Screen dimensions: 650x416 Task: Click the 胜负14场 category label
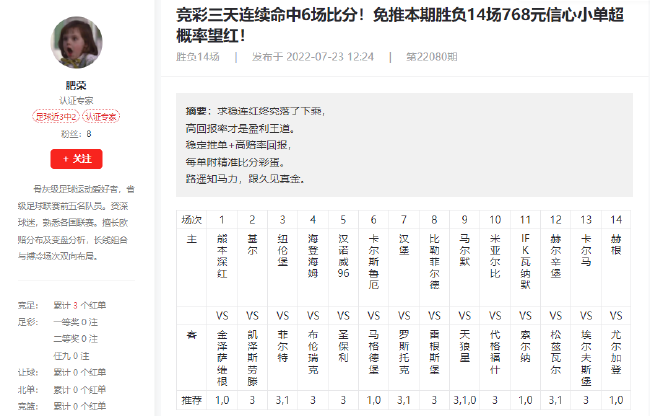pyautogui.click(x=198, y=57)
